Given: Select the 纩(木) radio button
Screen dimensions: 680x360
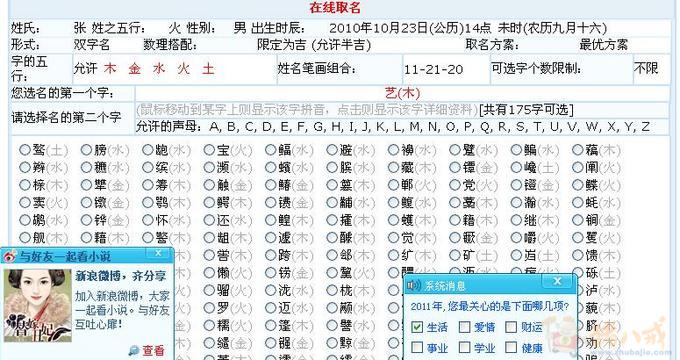Looking at the screenshot, I should 394,255.
